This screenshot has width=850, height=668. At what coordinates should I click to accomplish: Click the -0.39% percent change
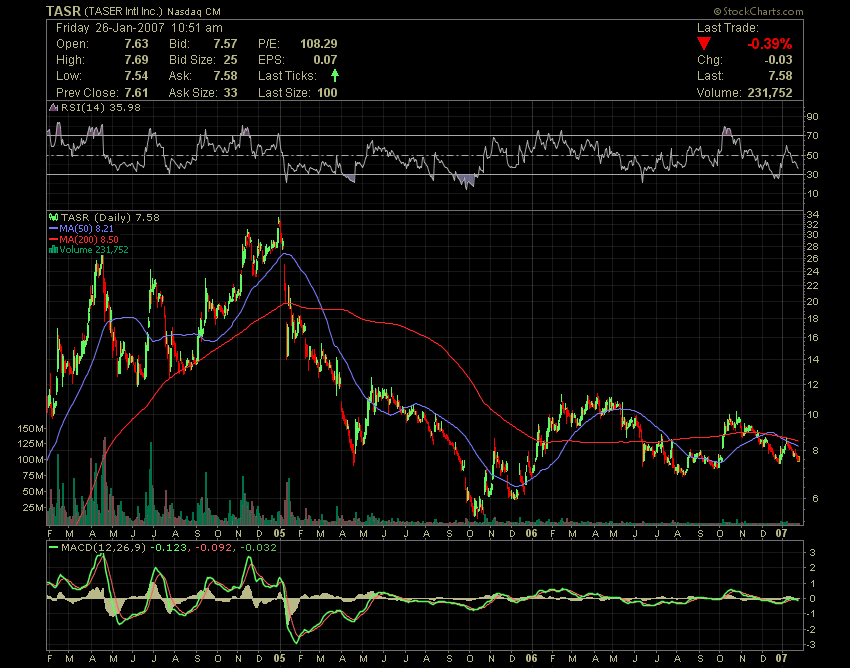[x=769, y=44]
